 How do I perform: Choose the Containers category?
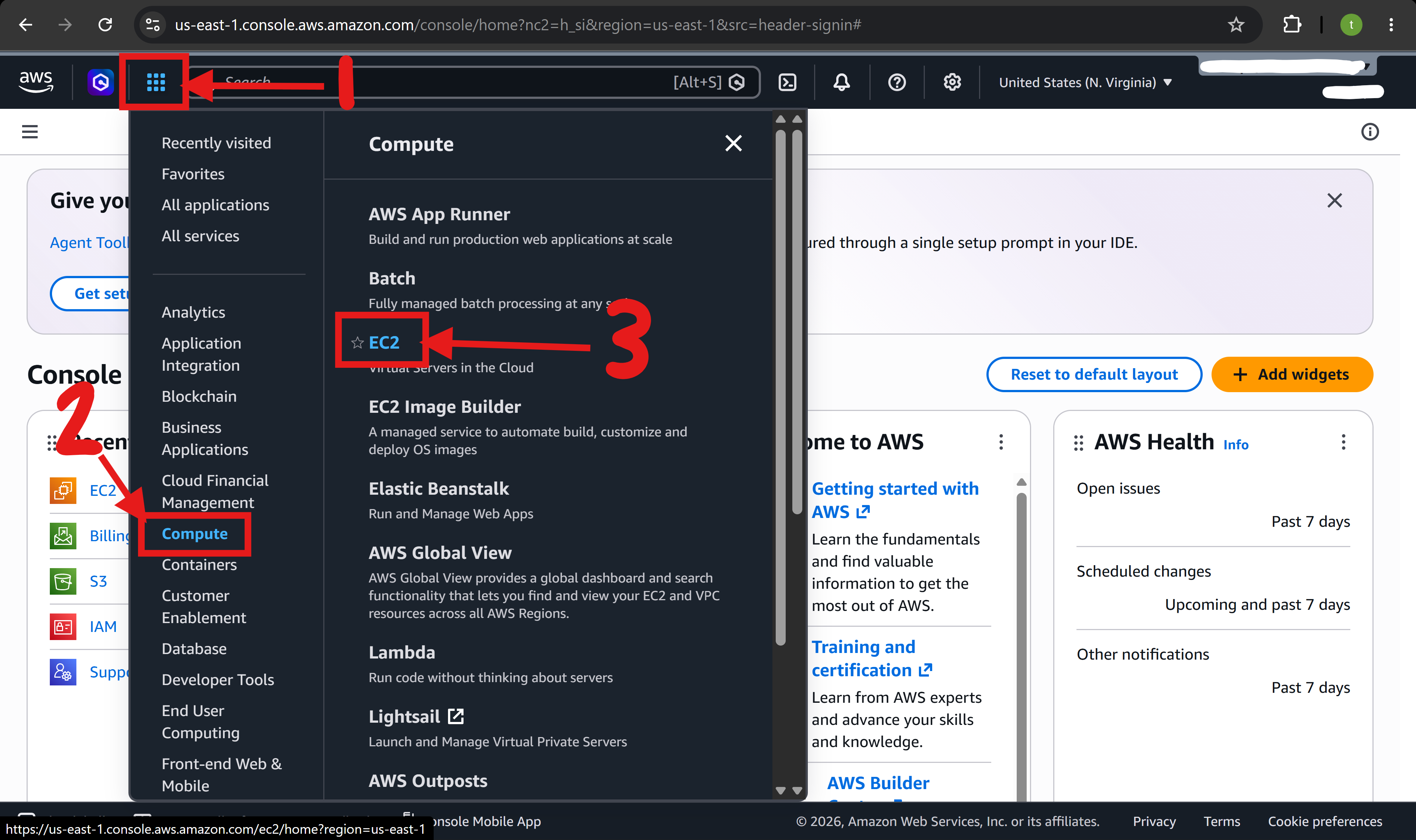tap(199, 565)
